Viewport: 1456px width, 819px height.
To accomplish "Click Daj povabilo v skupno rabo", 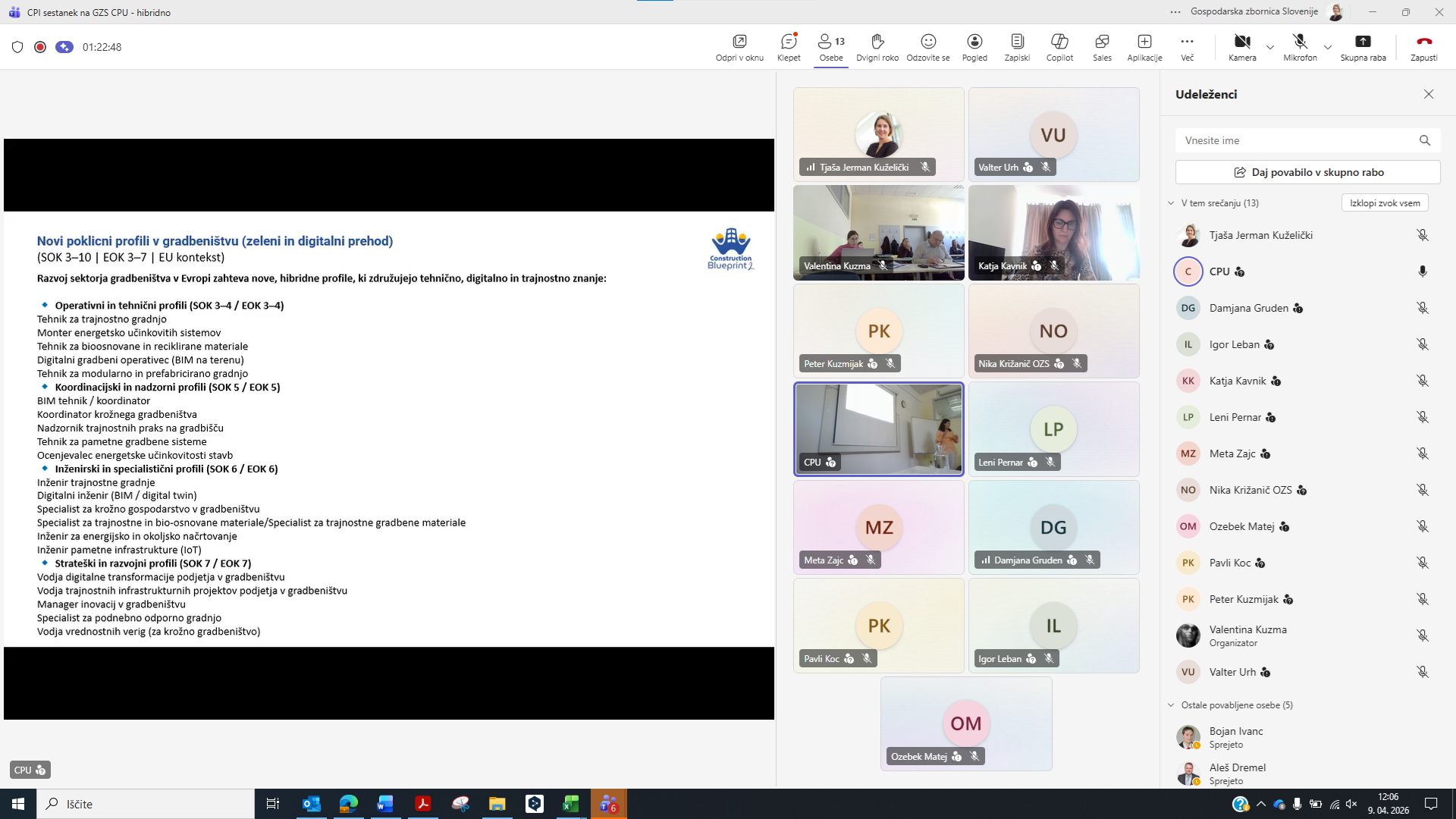I will 1307,172.
